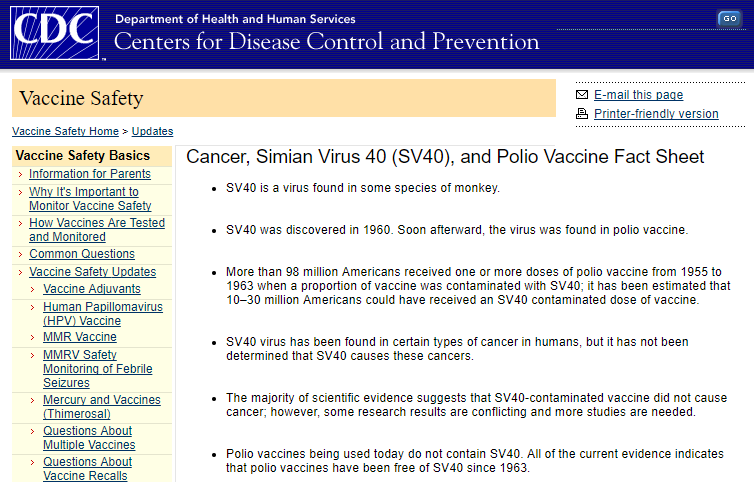Click the envelope icon beside E-mail this page

(x=582, y=95)
